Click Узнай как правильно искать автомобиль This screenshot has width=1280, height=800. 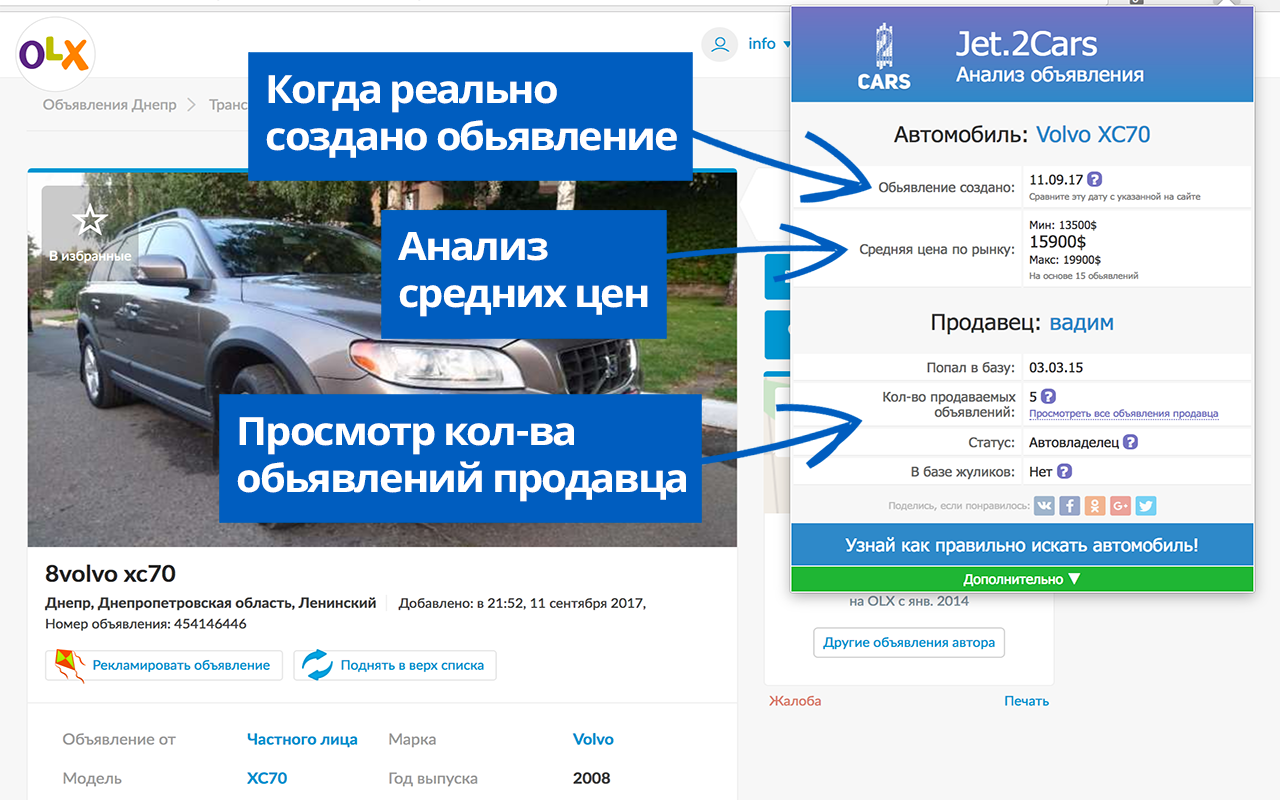[x=1022, y=545]
